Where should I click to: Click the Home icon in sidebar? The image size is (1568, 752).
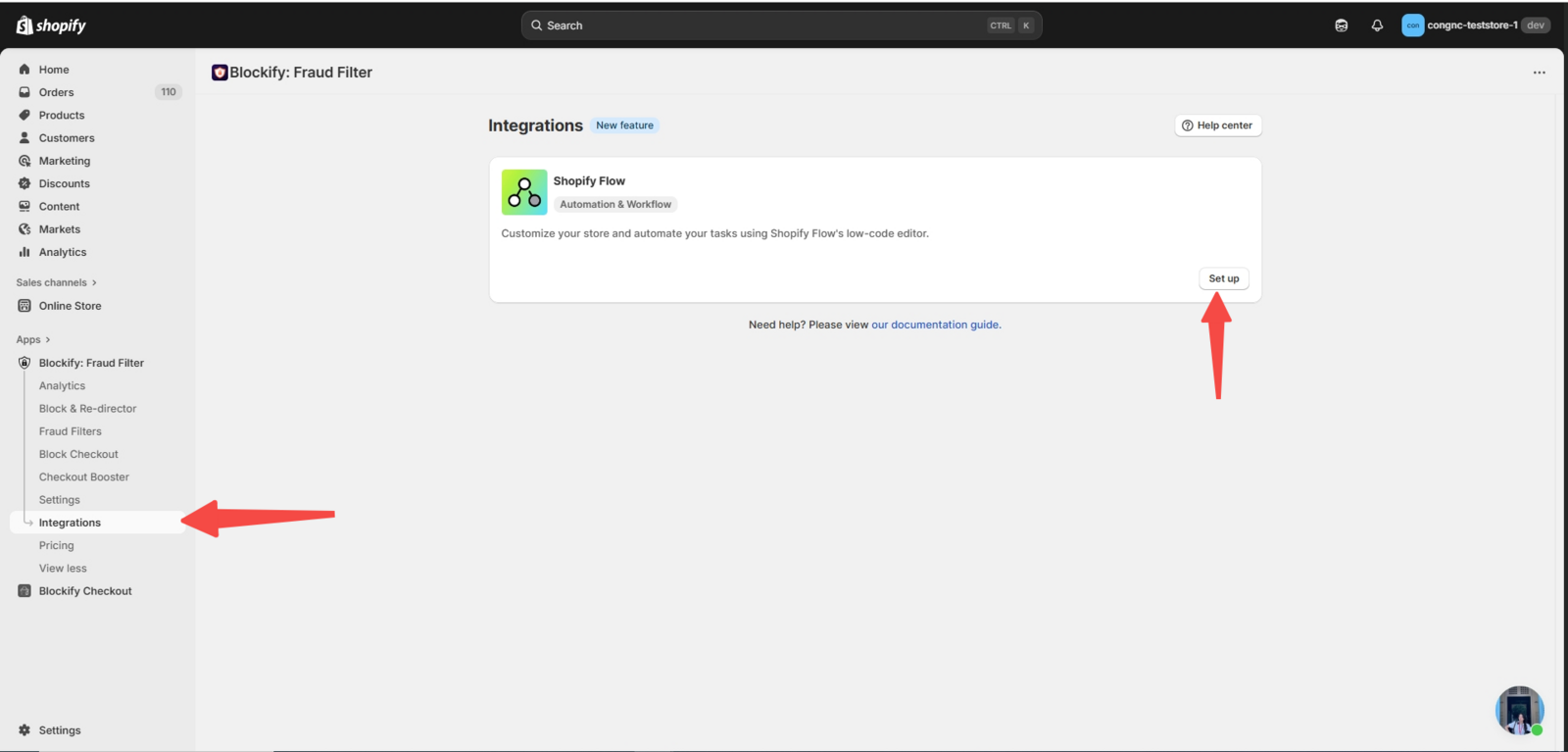point(24,70)
